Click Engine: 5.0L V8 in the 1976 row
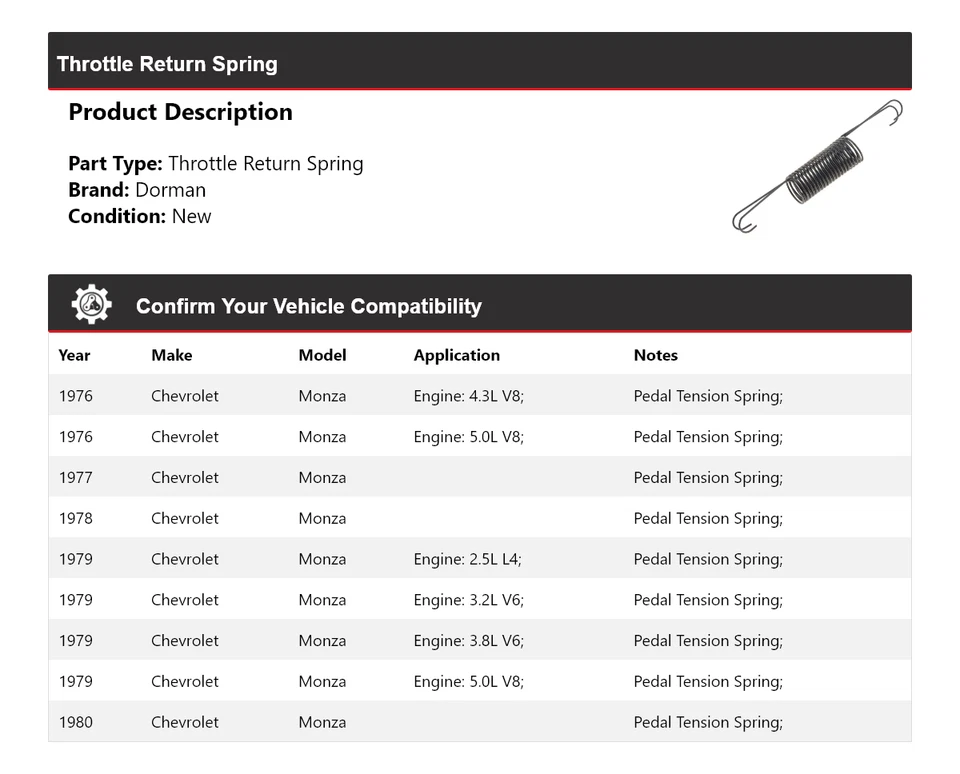The height and width of the screenshot is (774, 960). tap(468, 437)
